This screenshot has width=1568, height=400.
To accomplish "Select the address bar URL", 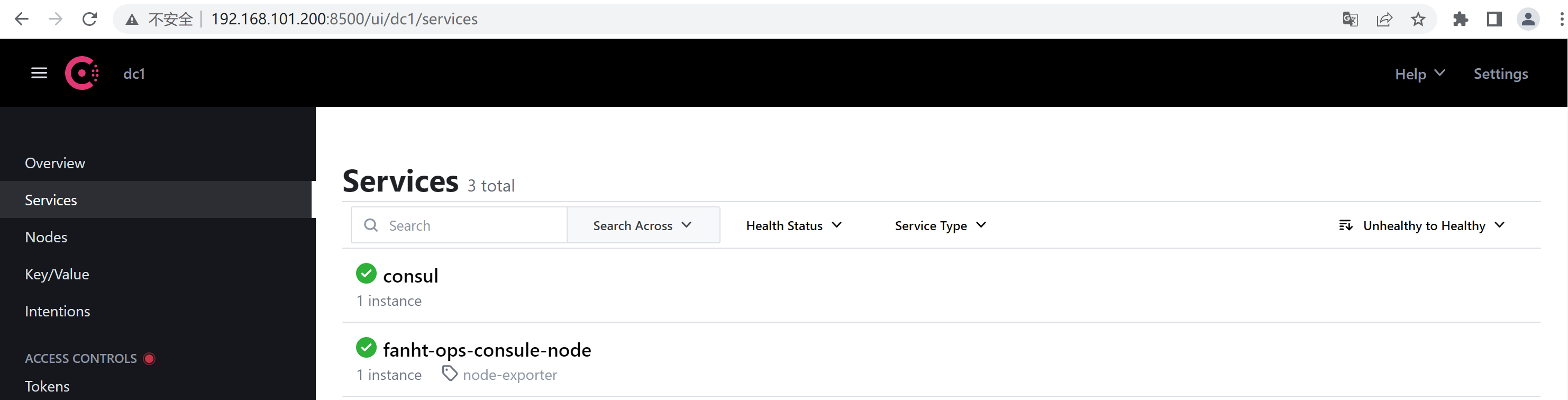I will 344,19.
